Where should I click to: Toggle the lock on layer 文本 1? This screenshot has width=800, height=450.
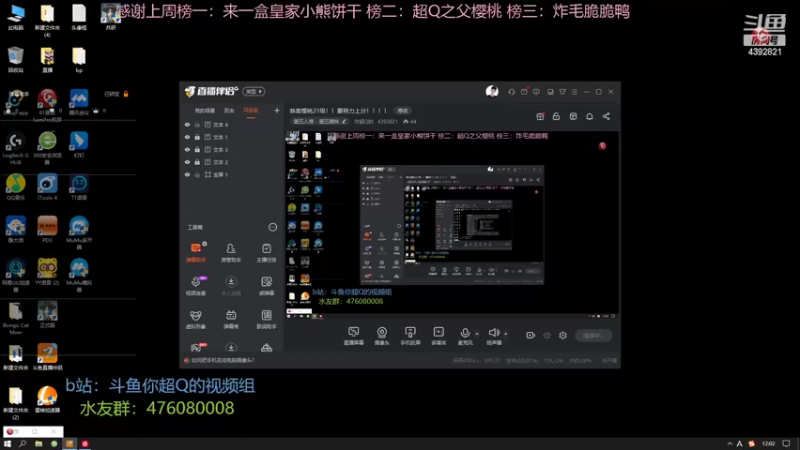click(x=197, y=137)
